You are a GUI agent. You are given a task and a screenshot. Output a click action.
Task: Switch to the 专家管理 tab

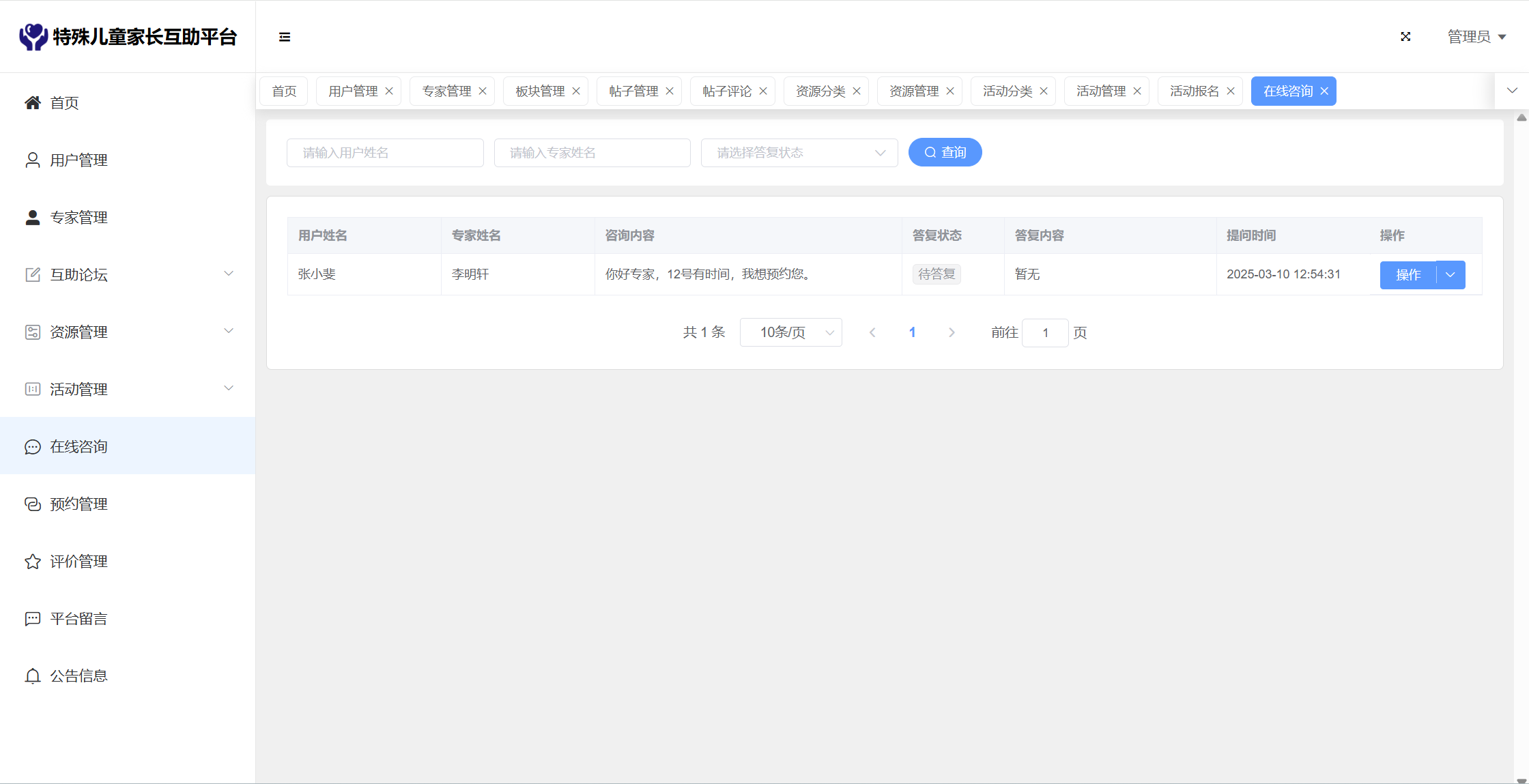point(446,91)
